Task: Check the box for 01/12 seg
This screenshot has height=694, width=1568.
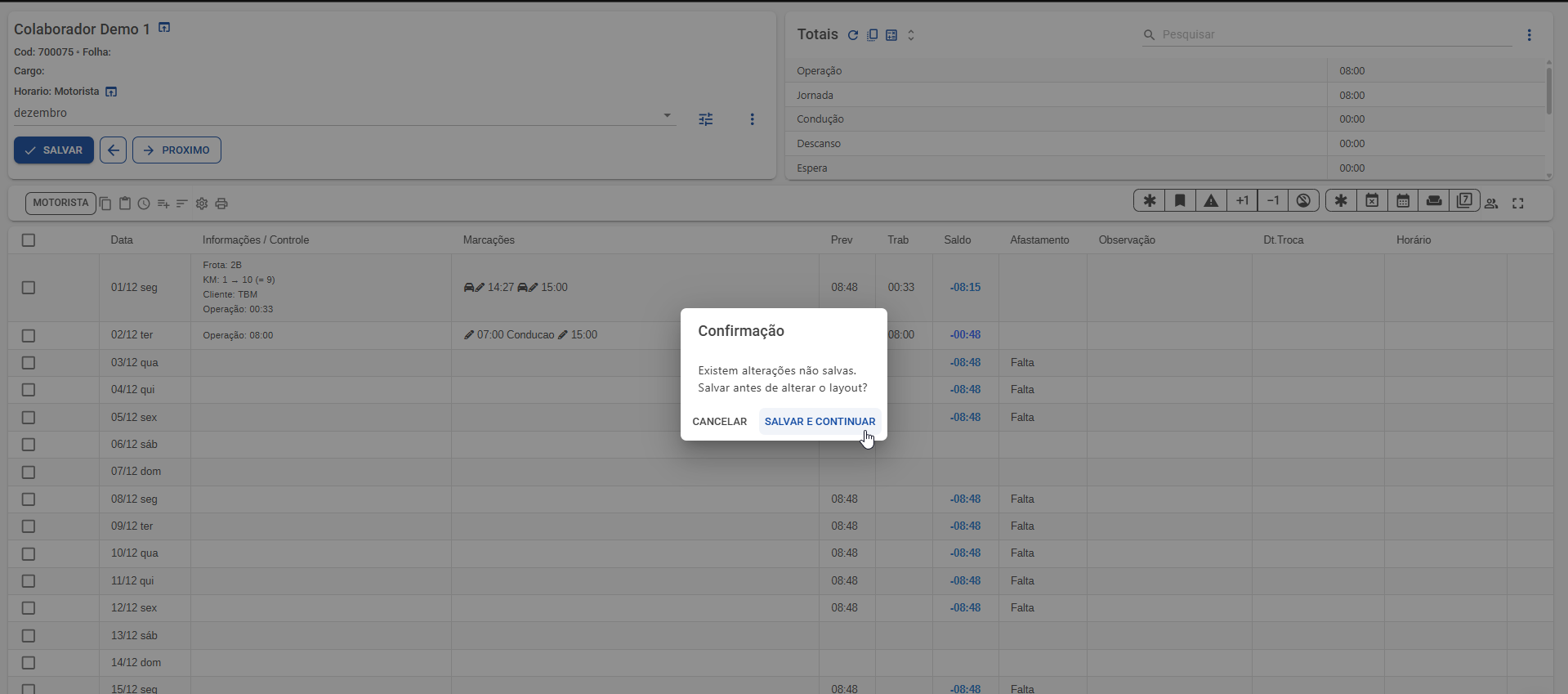Action: click(x=29, y=288)
